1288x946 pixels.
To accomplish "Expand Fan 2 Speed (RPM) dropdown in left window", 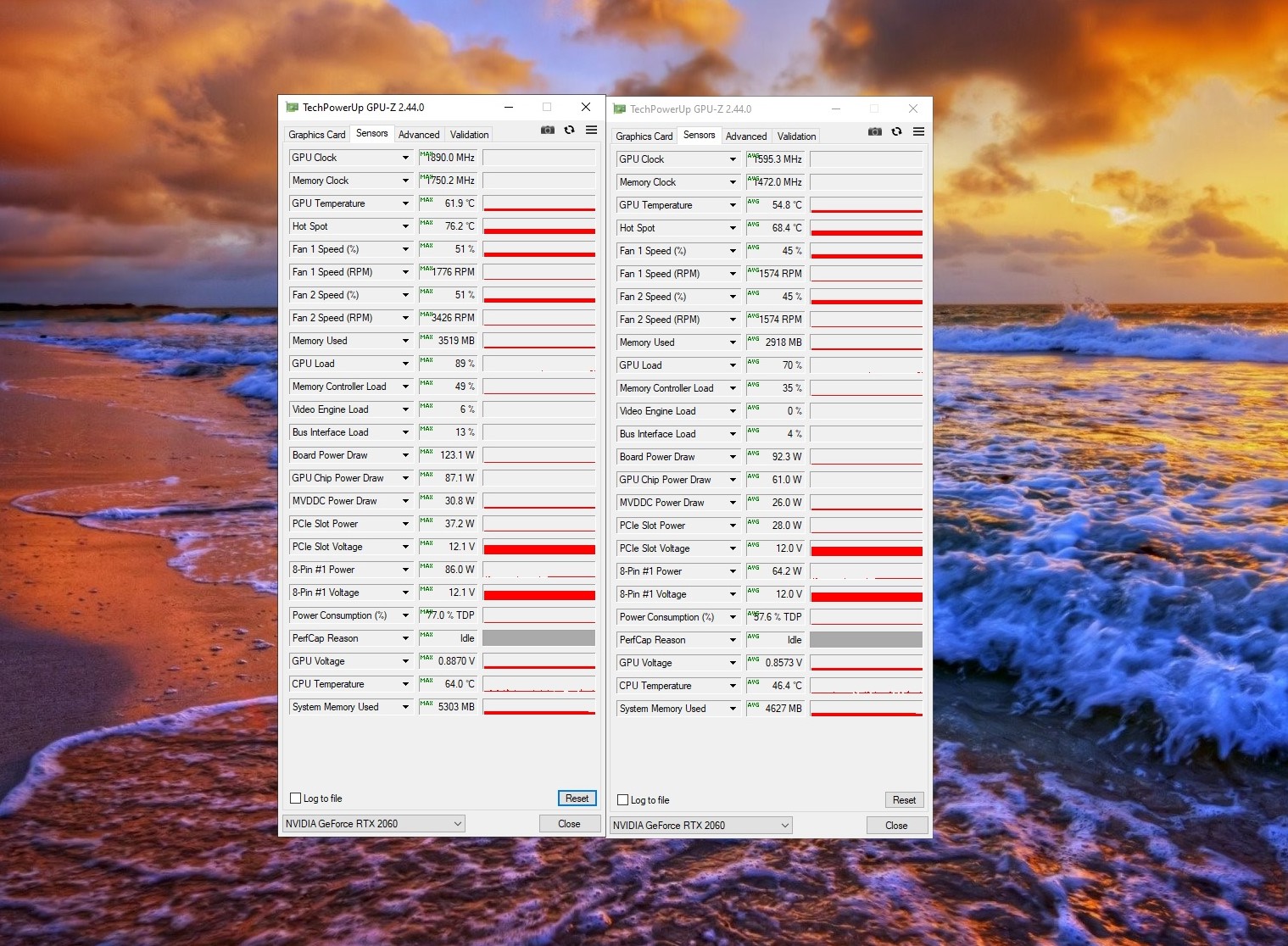I will pos(405,318).
